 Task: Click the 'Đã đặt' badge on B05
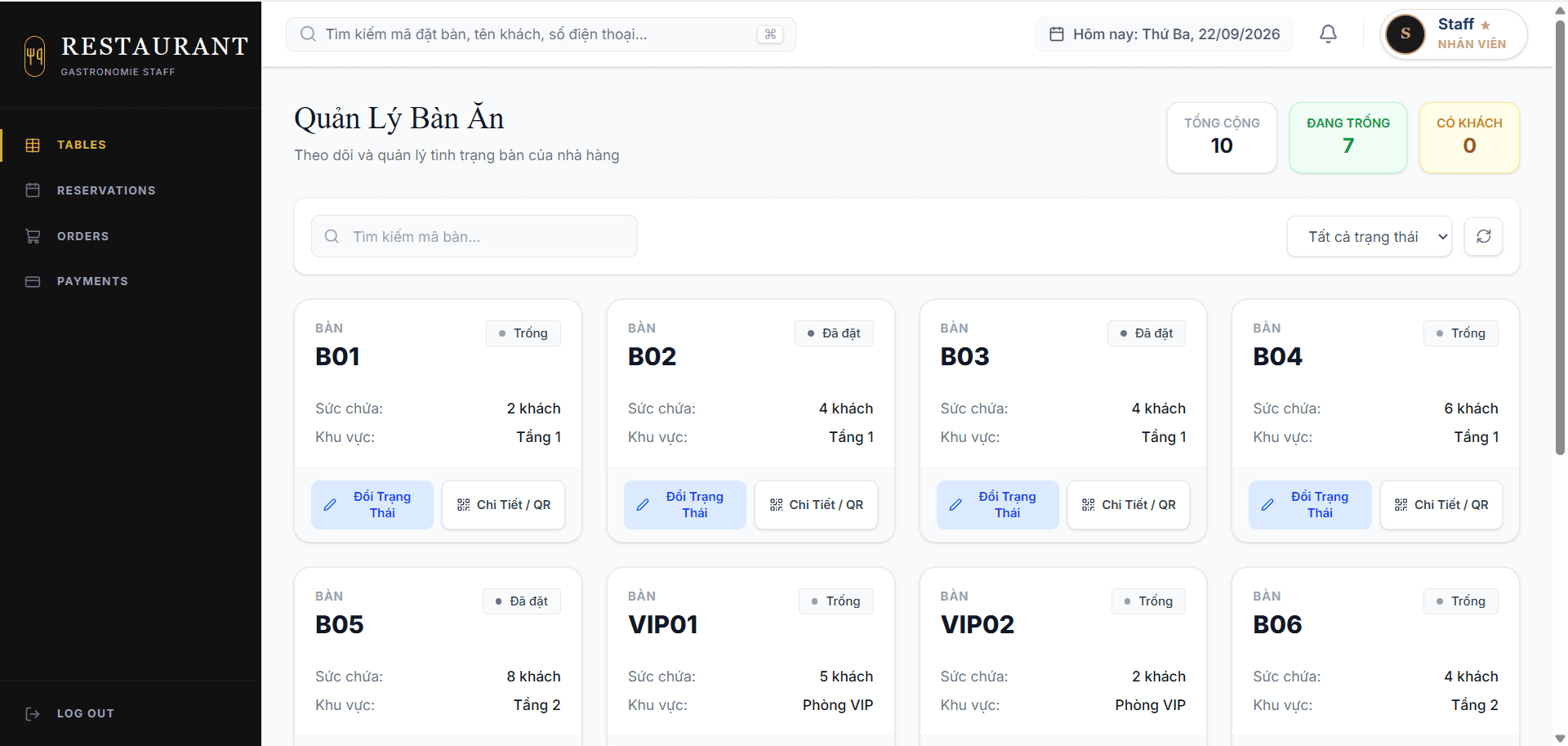click(522, 601)
